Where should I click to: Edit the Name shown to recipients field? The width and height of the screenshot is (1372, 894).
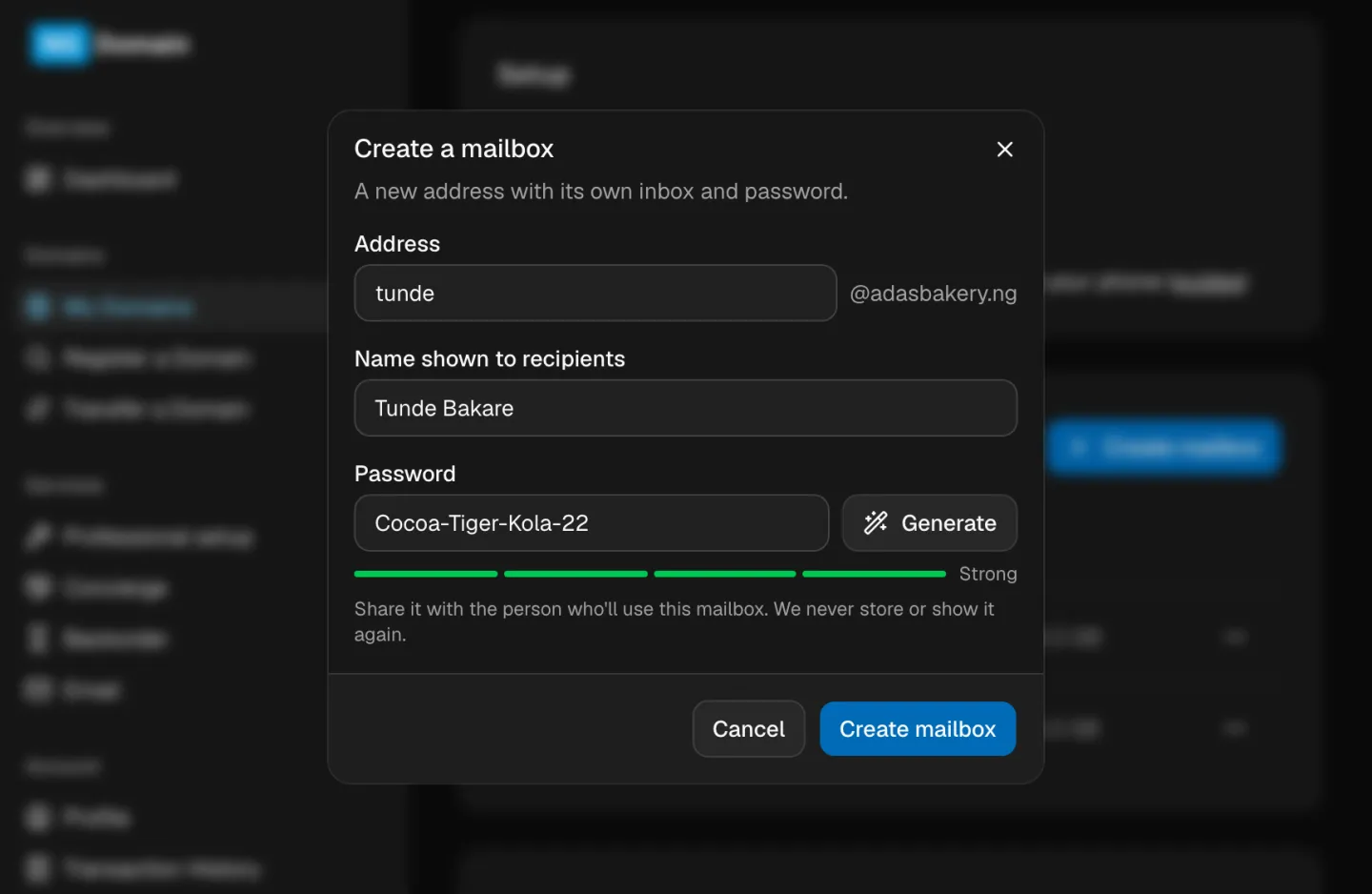(x=686, y=408)
